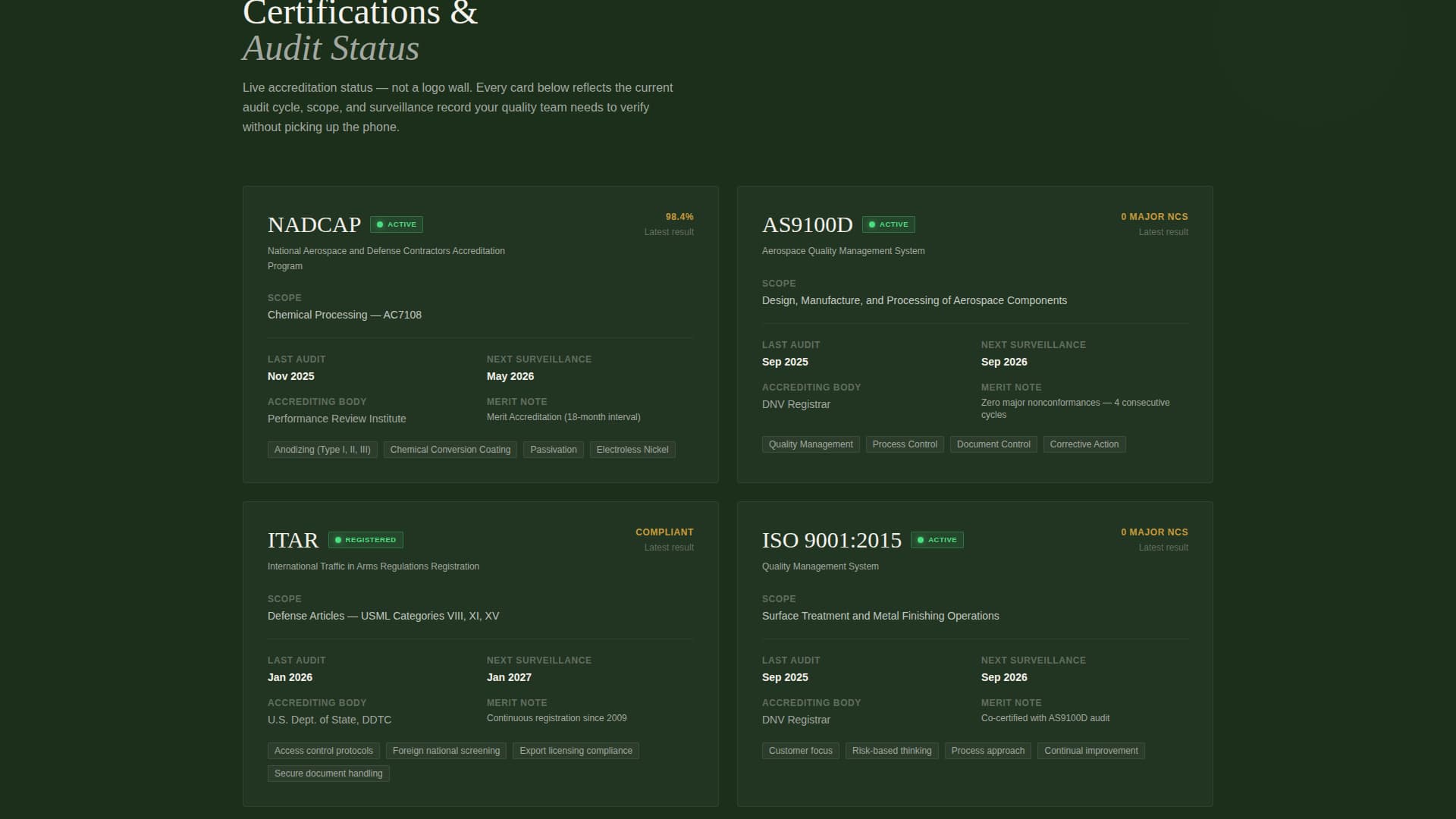Toggle the ACTIVE badge on ISO 9001:2015
Image resolution: width=1456 pixels, height=819 pixels.
(x=937, y=539)
